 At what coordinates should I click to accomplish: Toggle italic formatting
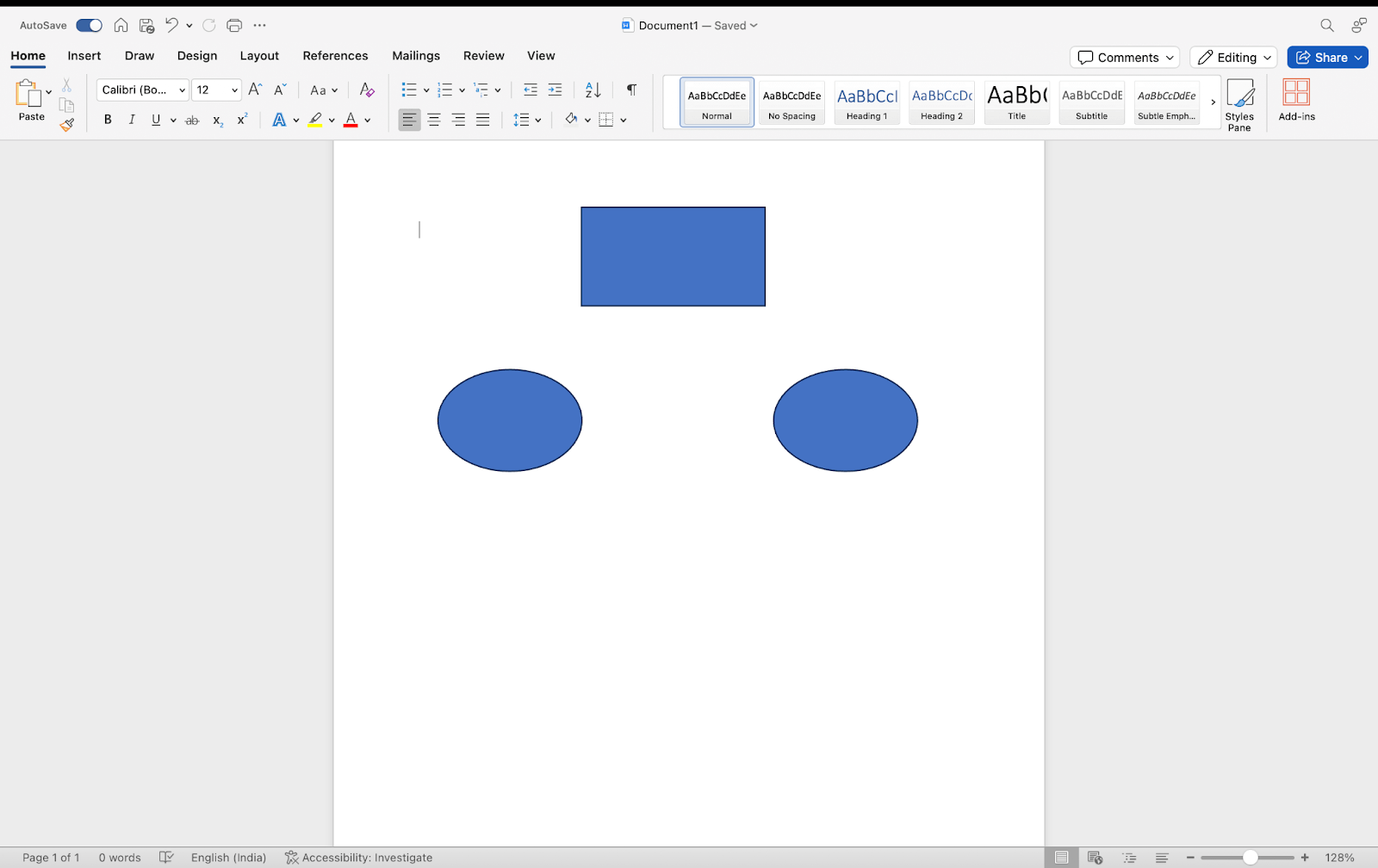tap(131, 120)
